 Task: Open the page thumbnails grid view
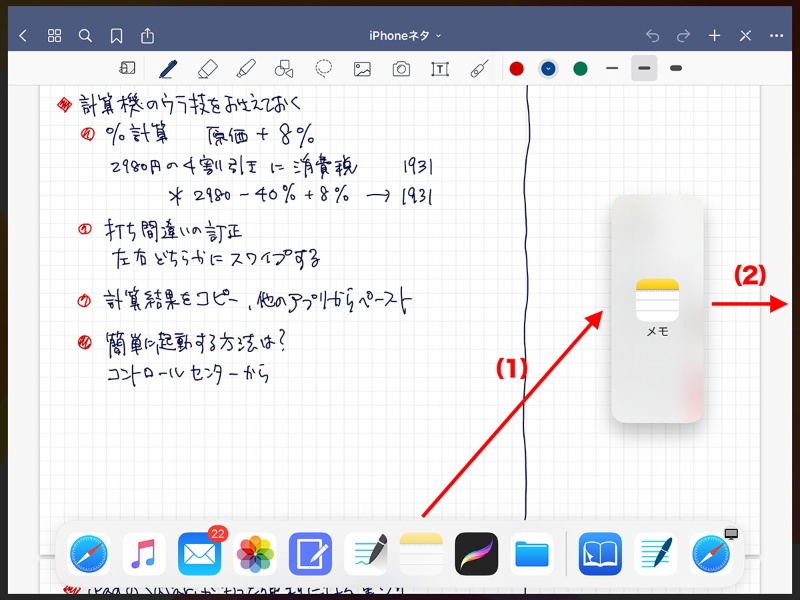coord(55,36)
